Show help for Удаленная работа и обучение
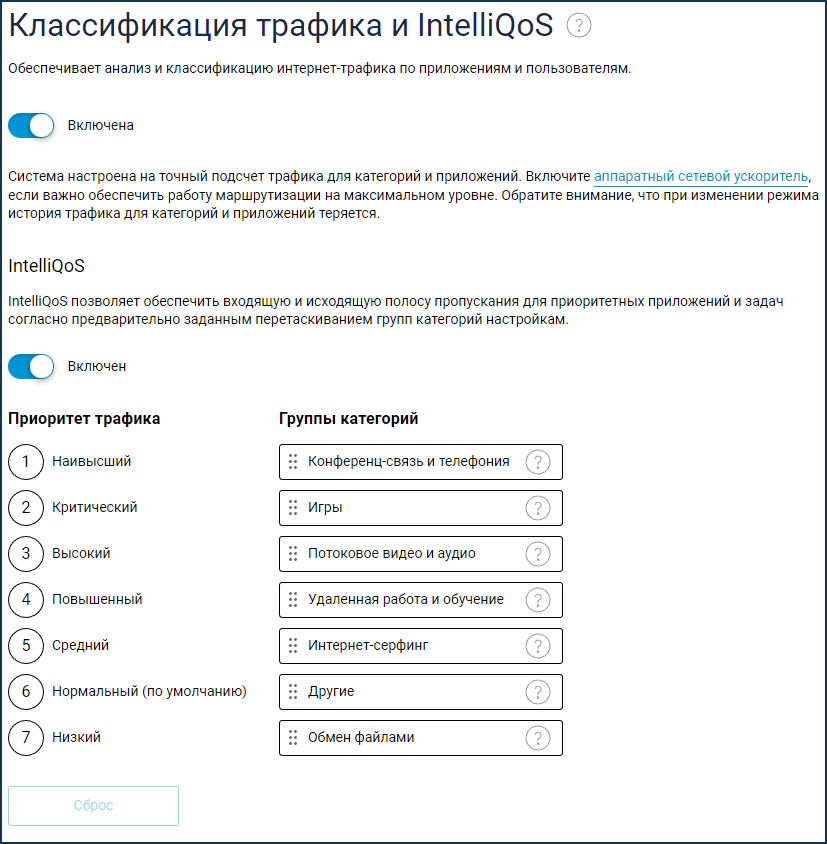The width and height of the screenshot is (827, 844). [x=538, y=600]
